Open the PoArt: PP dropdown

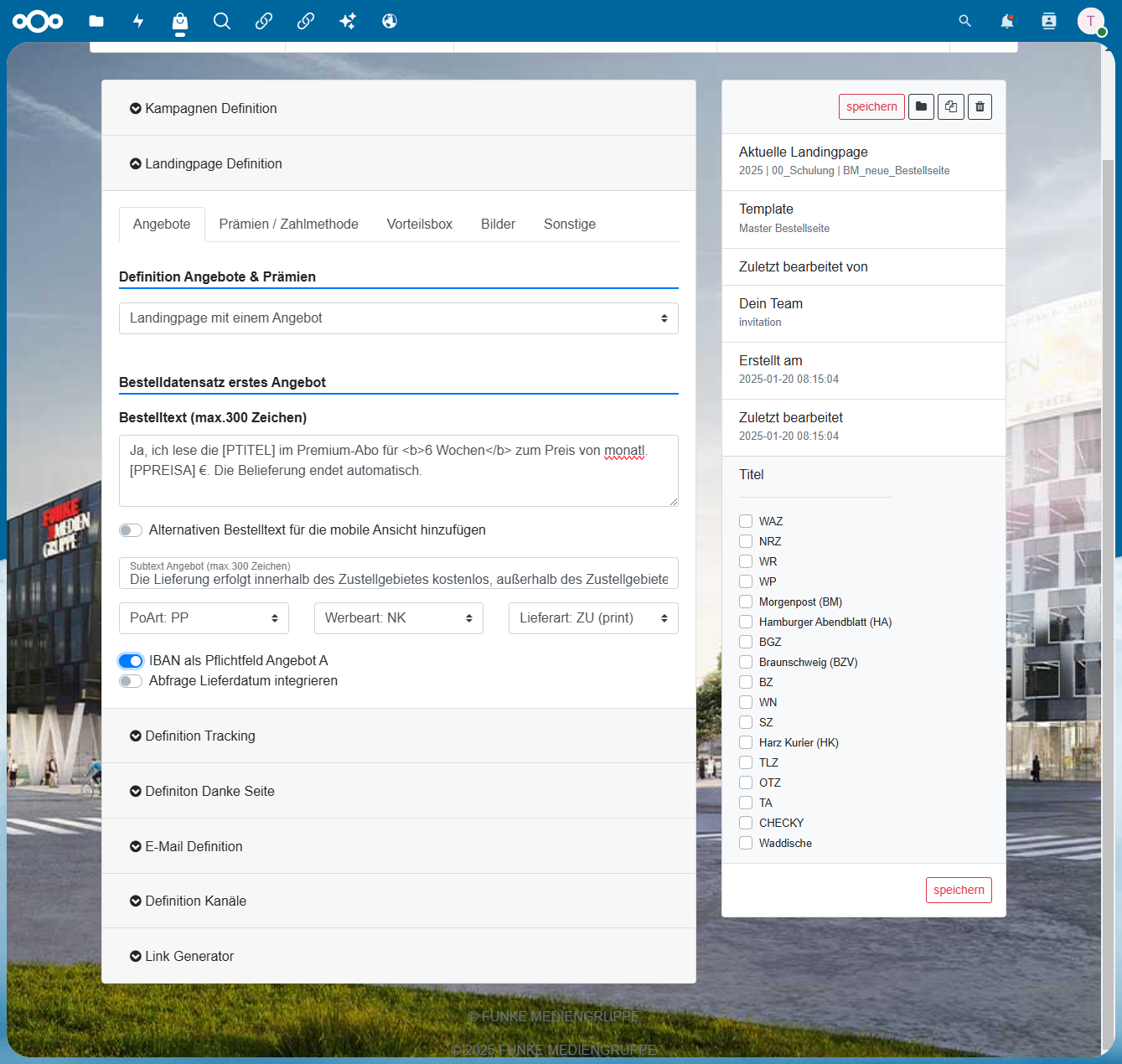point(204,618)
